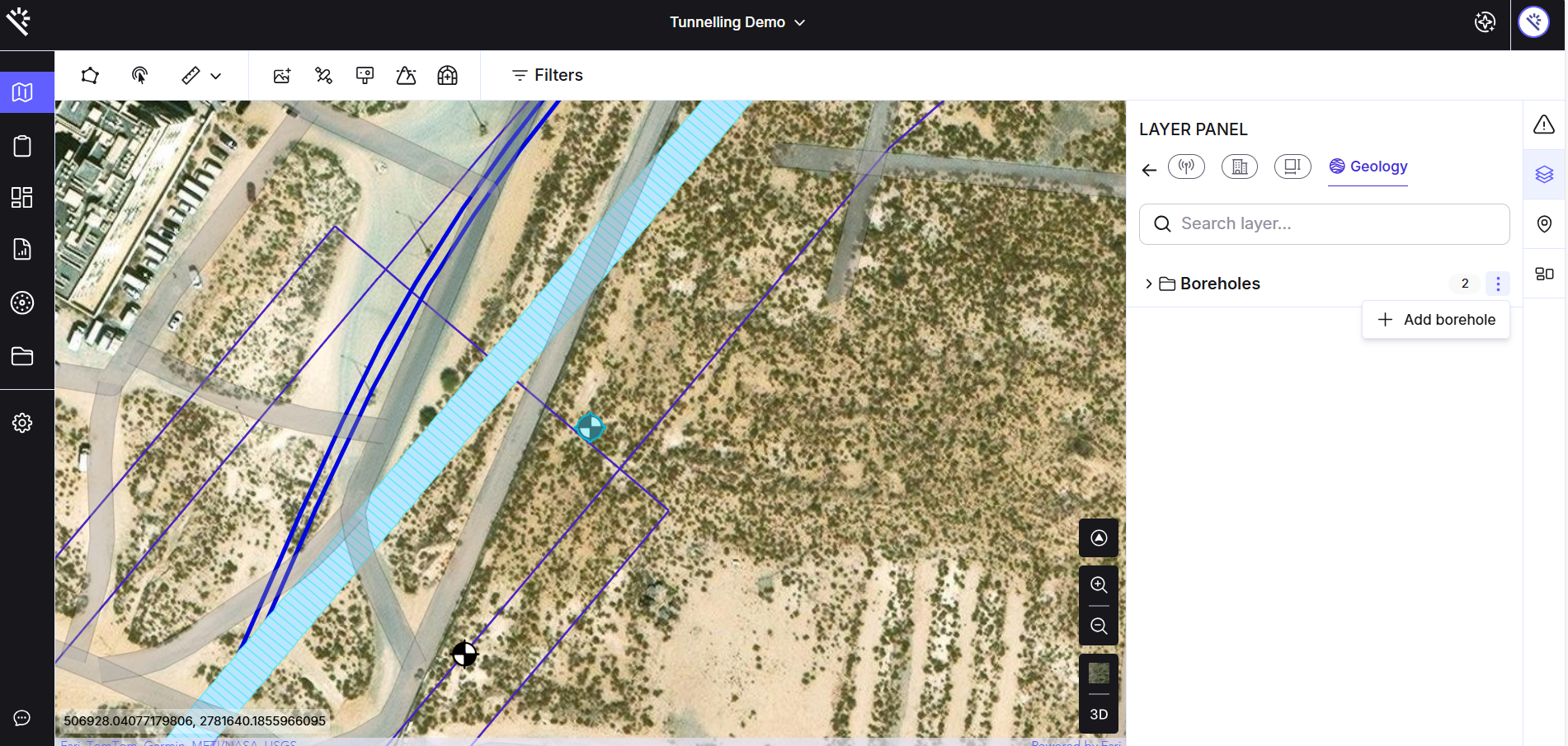
Task: Open the Tunnelling Demo project dropdown
Action: (737, 22)
